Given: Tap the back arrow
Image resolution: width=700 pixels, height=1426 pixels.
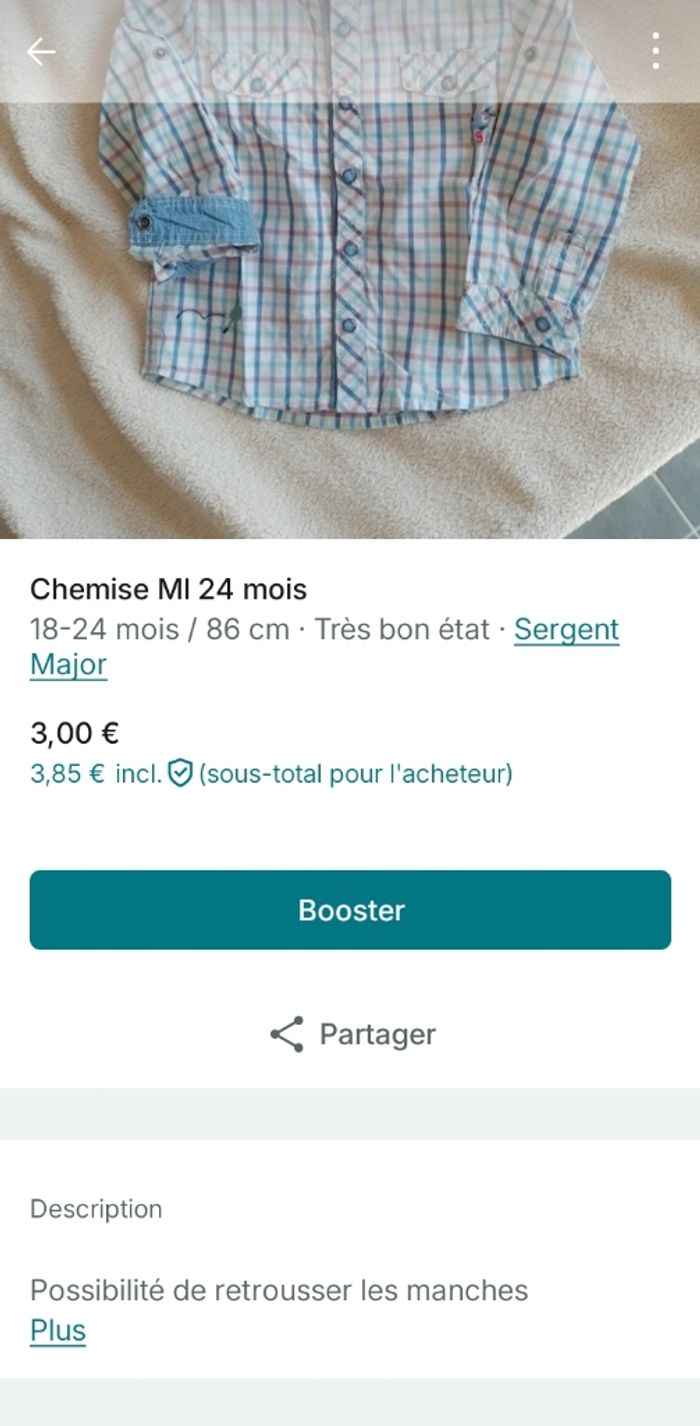Looking at the screenshot, I should tap(41, 51).
